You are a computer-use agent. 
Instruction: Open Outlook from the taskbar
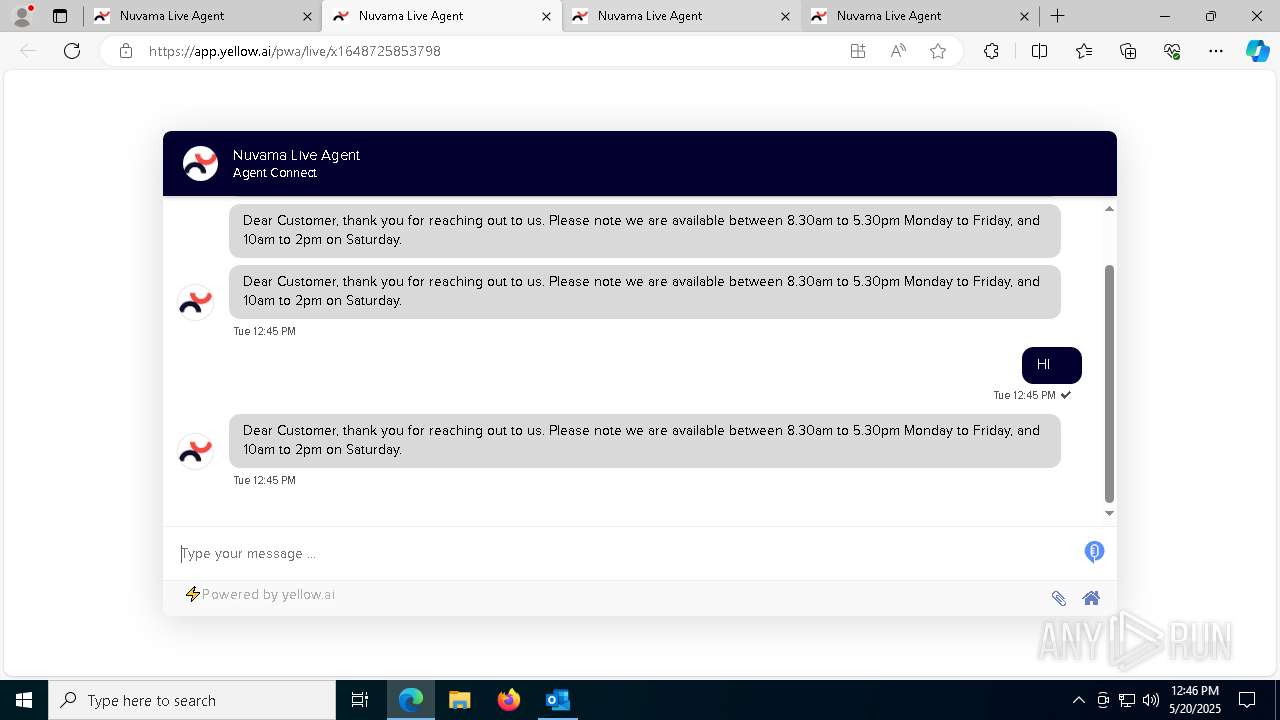[x=557, y=700]
